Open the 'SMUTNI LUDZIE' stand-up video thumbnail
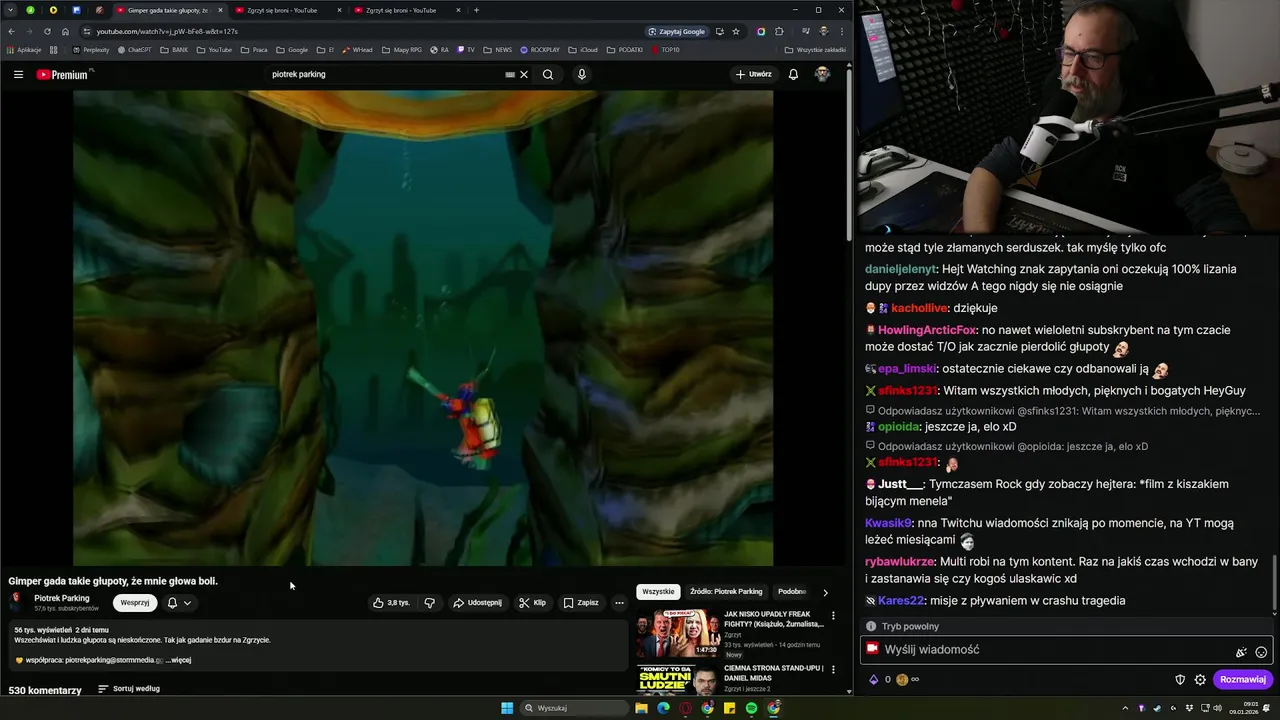The image size is (1280, 720). click(x=678, y=679)
